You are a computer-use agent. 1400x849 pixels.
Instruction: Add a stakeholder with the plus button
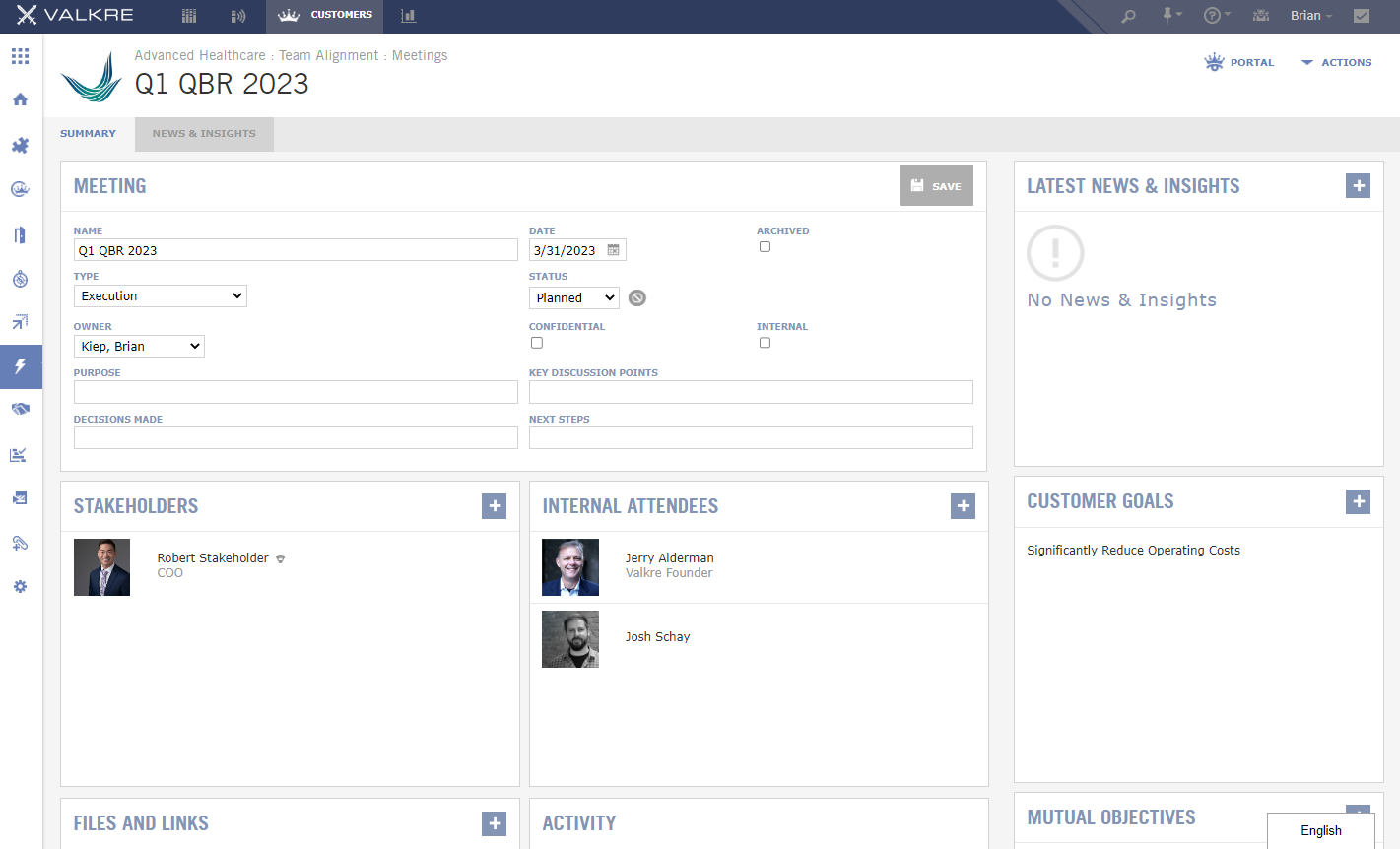click(x=495, y=506)
